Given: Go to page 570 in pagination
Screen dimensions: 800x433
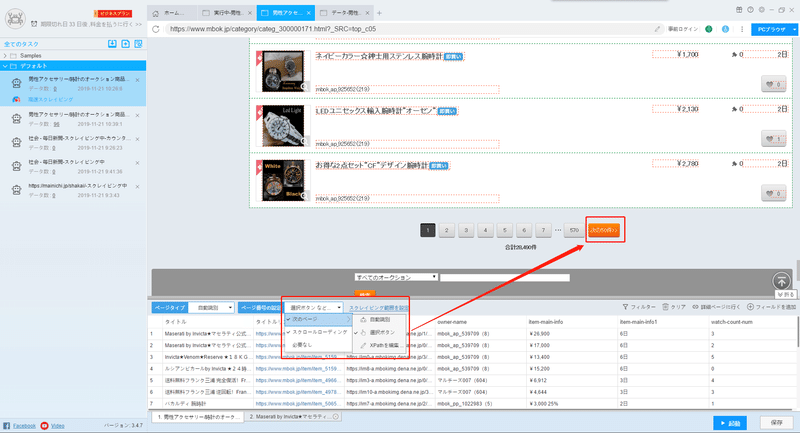Looking at the screenshot, I should pyautogui.click(x=574, y=231).
